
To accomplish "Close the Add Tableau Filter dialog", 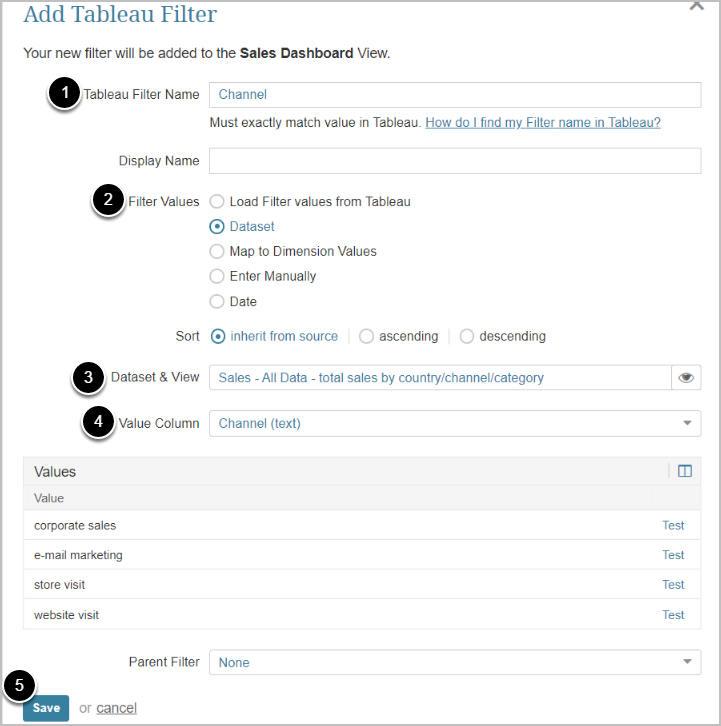I will pos(697,5).
